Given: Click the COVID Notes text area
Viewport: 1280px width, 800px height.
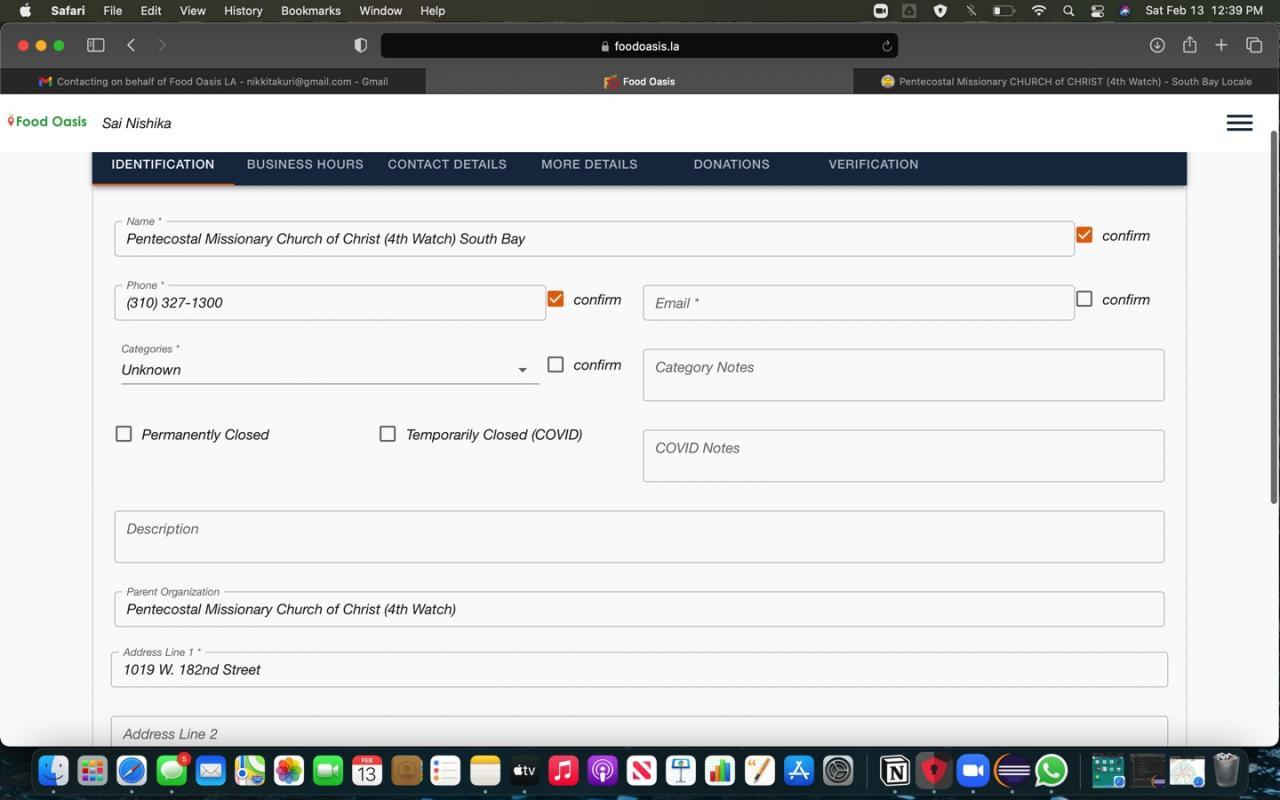Looking at the screenshot, I should (903, 456).
